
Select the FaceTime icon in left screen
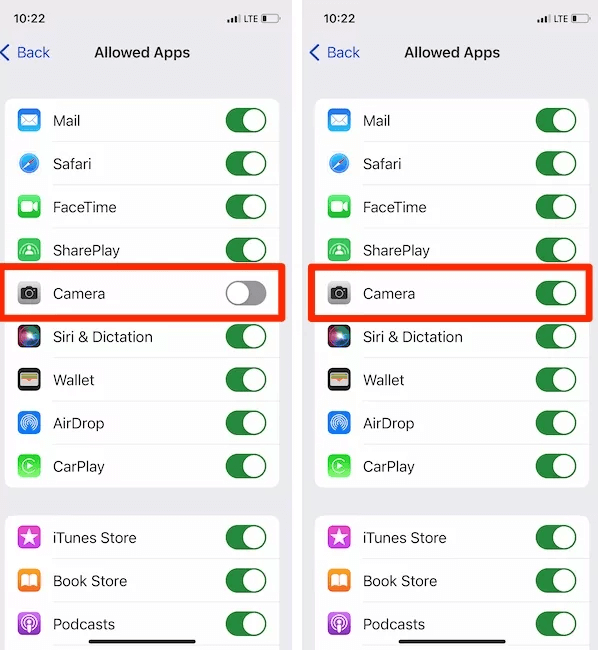[x=29, y=206]
